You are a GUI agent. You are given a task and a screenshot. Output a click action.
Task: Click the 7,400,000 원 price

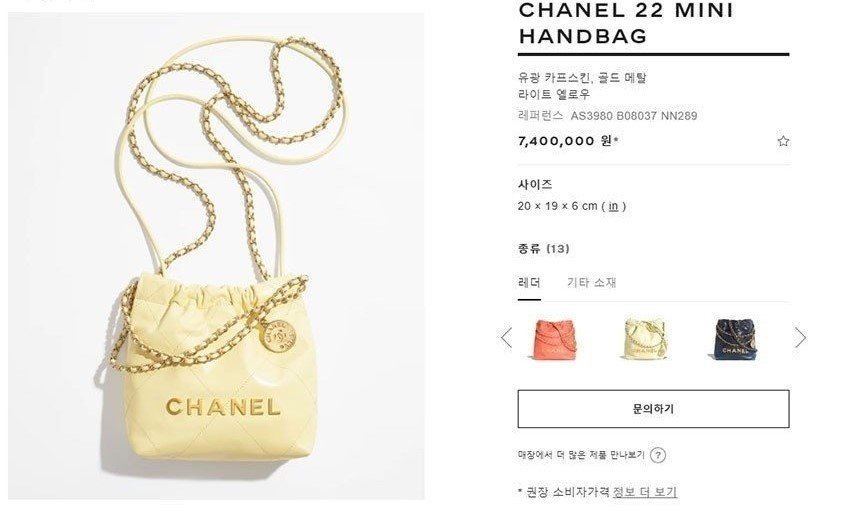568,141
